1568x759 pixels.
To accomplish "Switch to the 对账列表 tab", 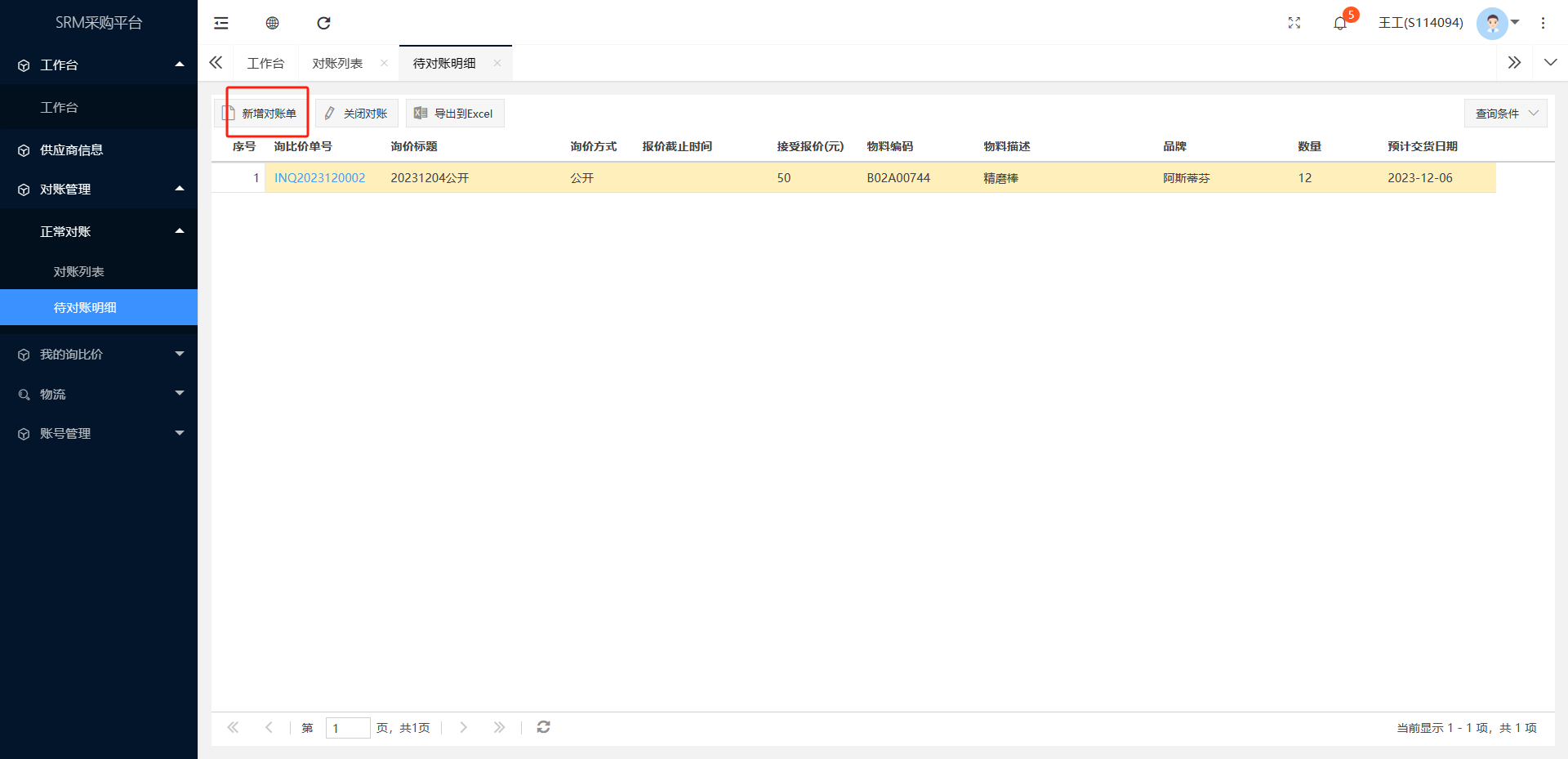I will click(337, 64).
